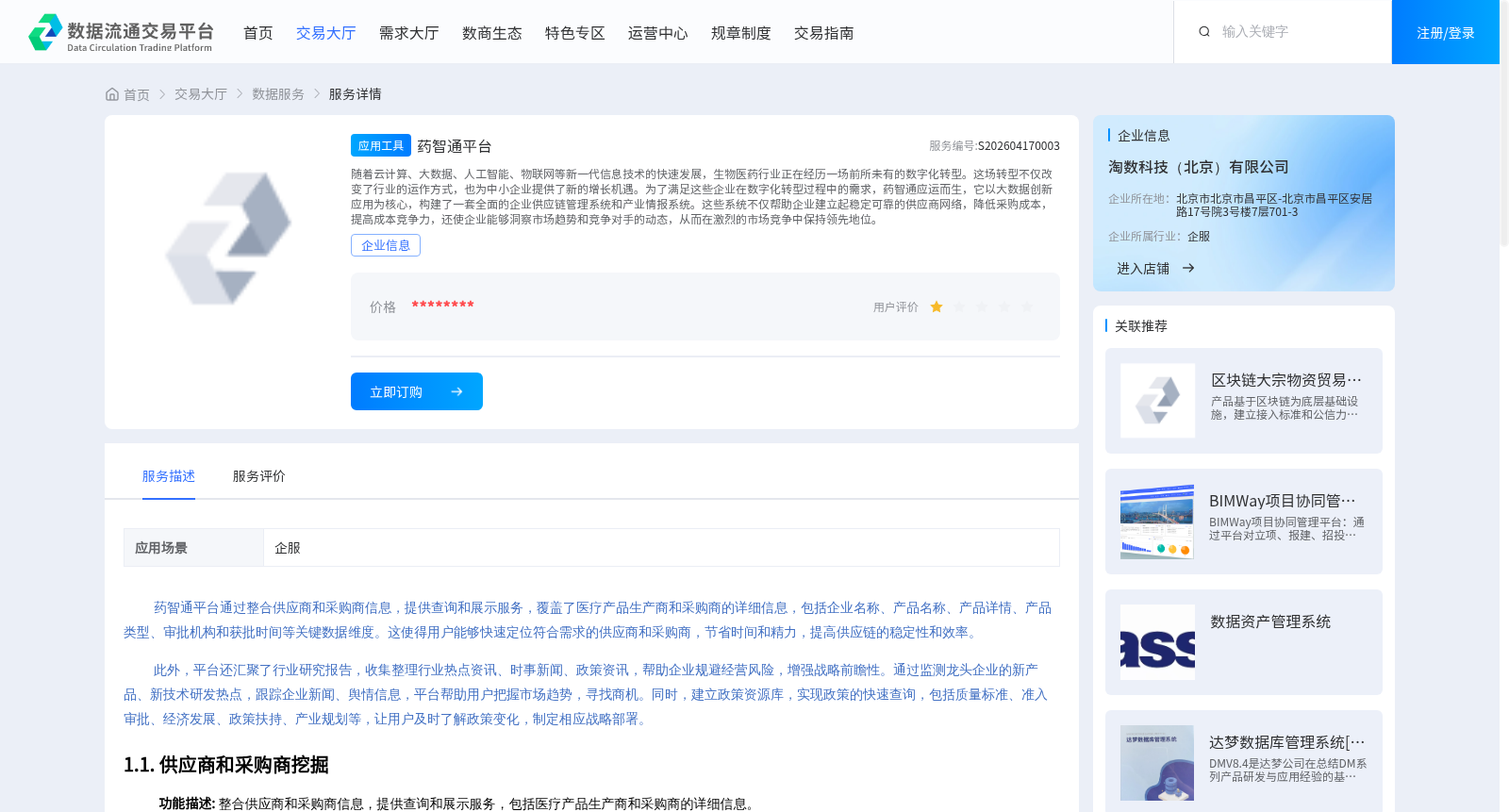Click the 关联推荐 section heading
The height and width of the screenshot is (812, 1509).
click(1141, 325)
